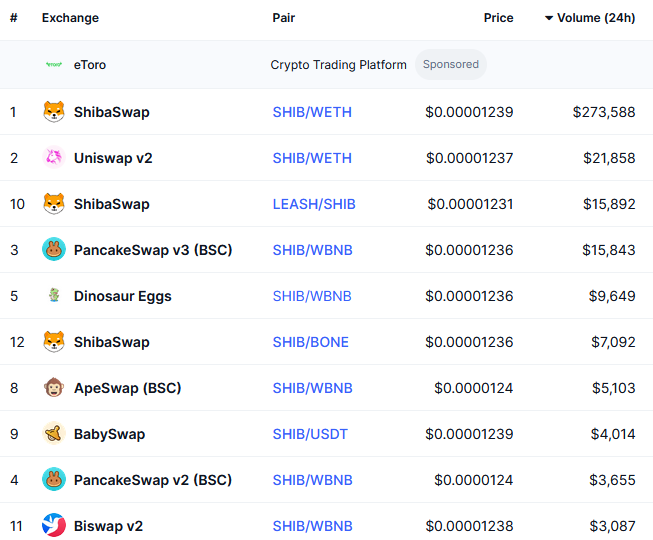Viewport: 653px width, 540px height.
Task: Click the $15,843 volume value
Action: pos(608,250)
